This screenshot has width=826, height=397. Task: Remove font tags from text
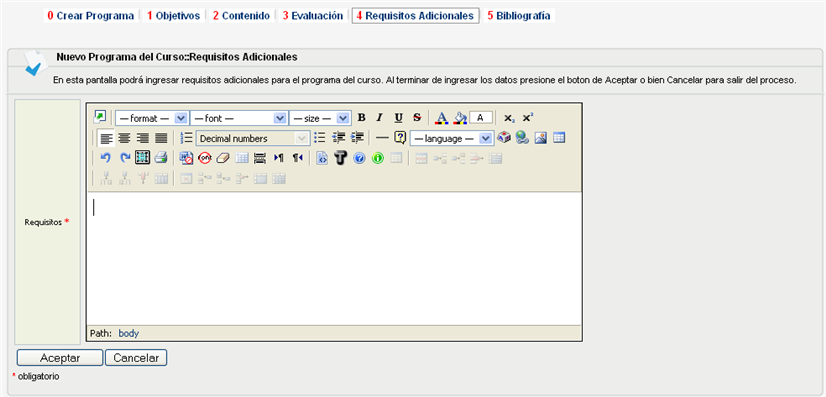tap(204, 157)
